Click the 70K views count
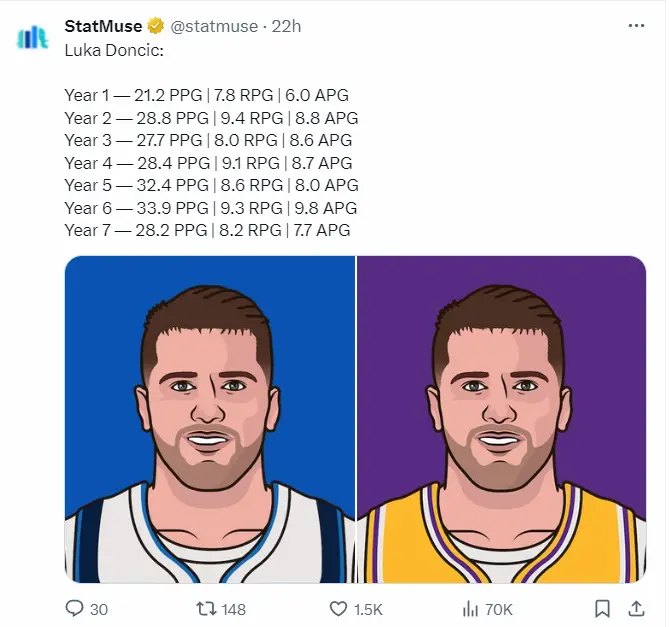Screen dimensions: 669x627 pos(498,609)
